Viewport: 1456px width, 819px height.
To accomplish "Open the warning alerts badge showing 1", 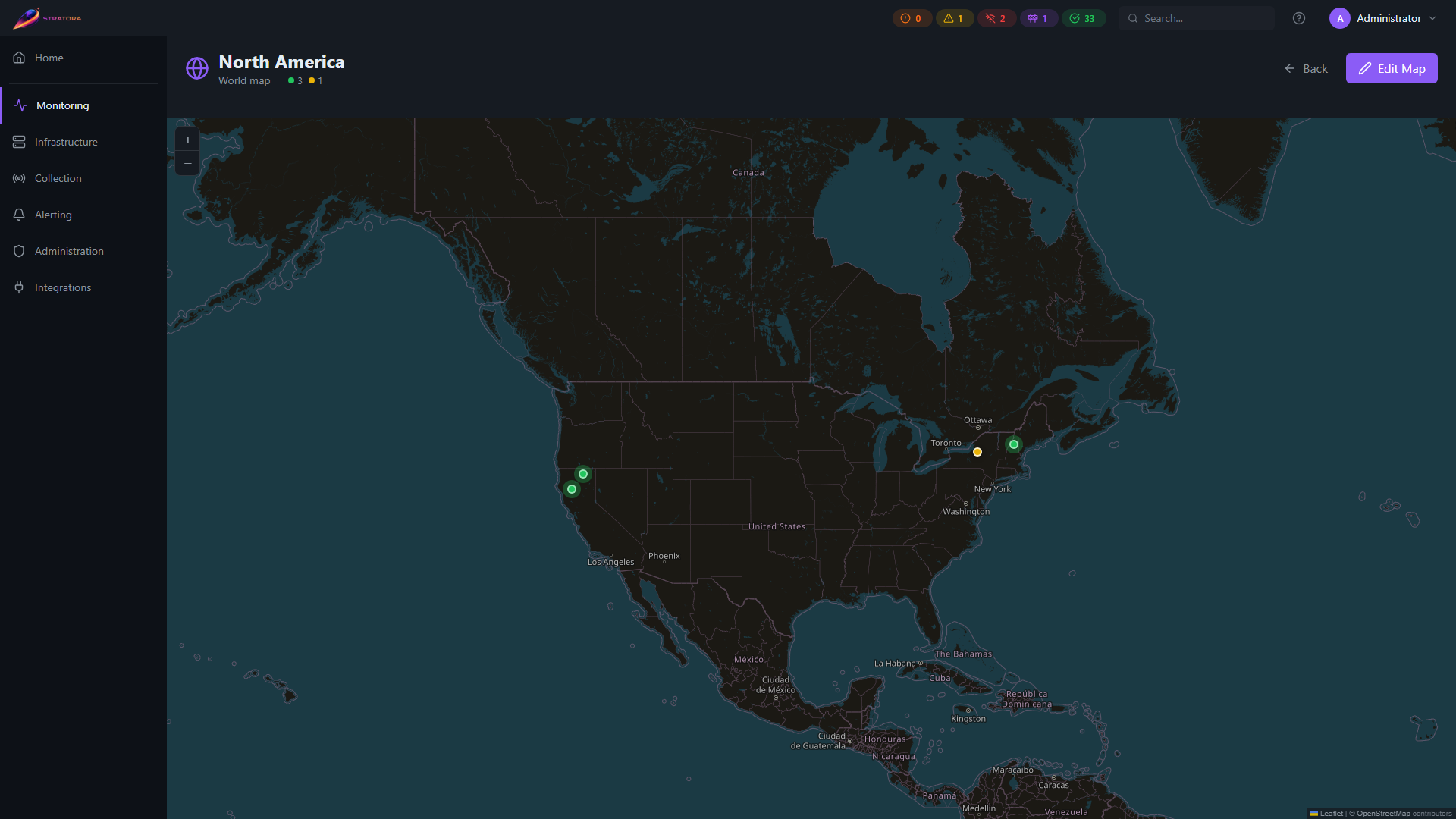I will [x=954, y=18].
